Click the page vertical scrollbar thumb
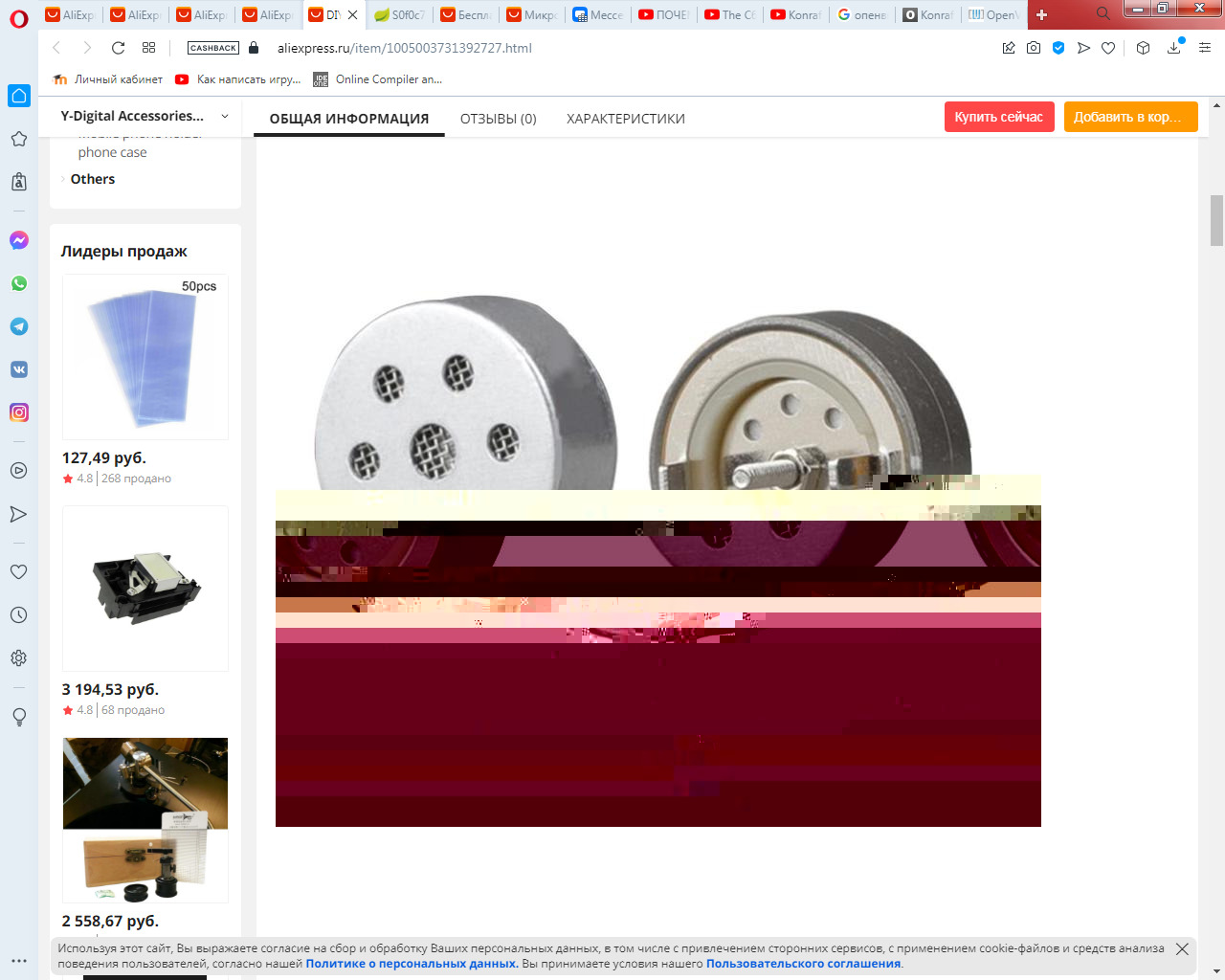 (1216, 220)
